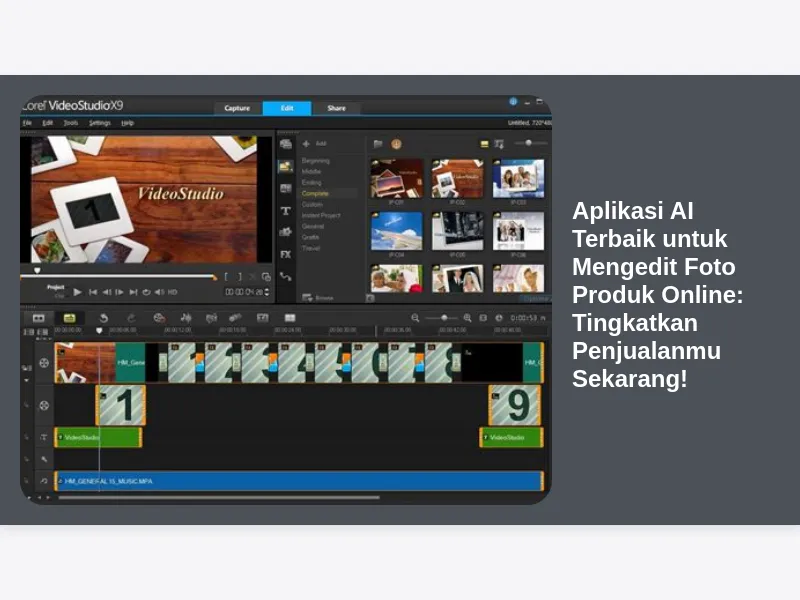This screenshot has height=600, width=800.
Task: Select the Complete category
Action: (315, 193)
